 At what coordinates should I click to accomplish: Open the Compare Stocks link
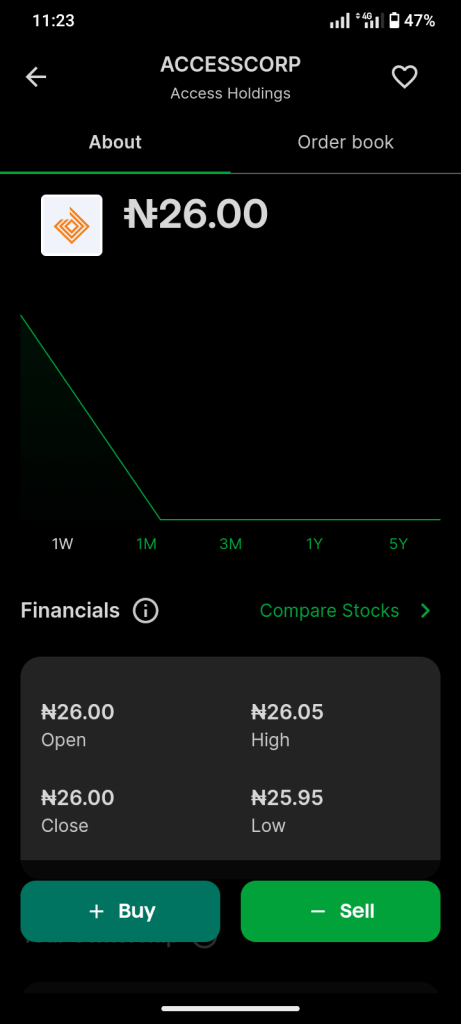(x=329, y=611)
